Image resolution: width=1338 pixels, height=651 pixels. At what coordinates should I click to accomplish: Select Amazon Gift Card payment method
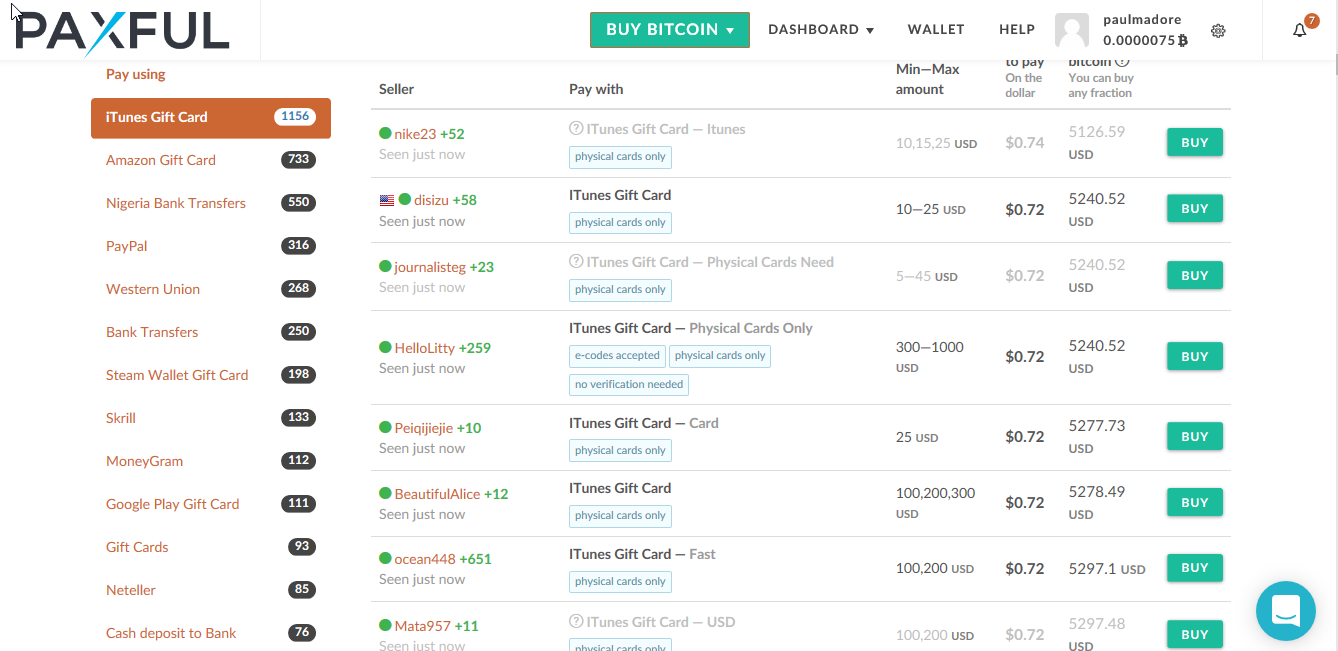point(161,160)
